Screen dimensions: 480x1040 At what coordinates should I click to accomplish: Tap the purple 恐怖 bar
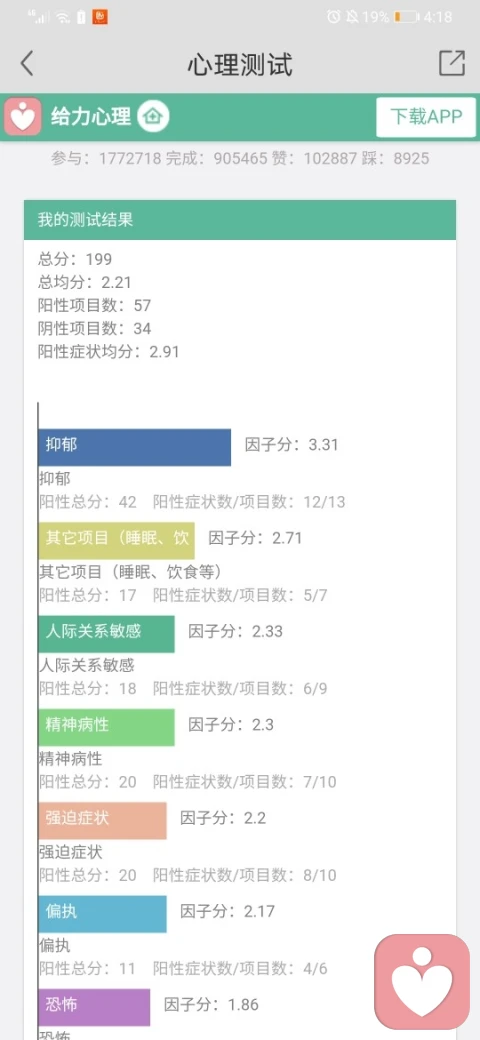(x=94, y=1008)
